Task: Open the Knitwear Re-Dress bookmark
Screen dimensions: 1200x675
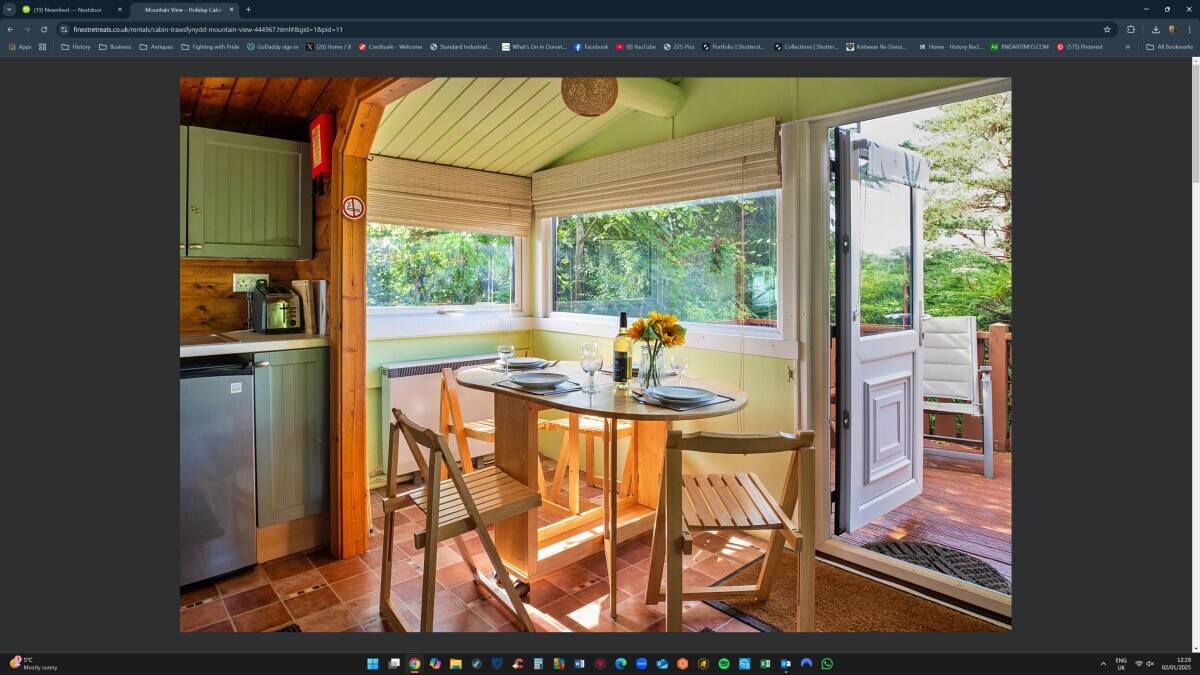Action: click(877, 46)
